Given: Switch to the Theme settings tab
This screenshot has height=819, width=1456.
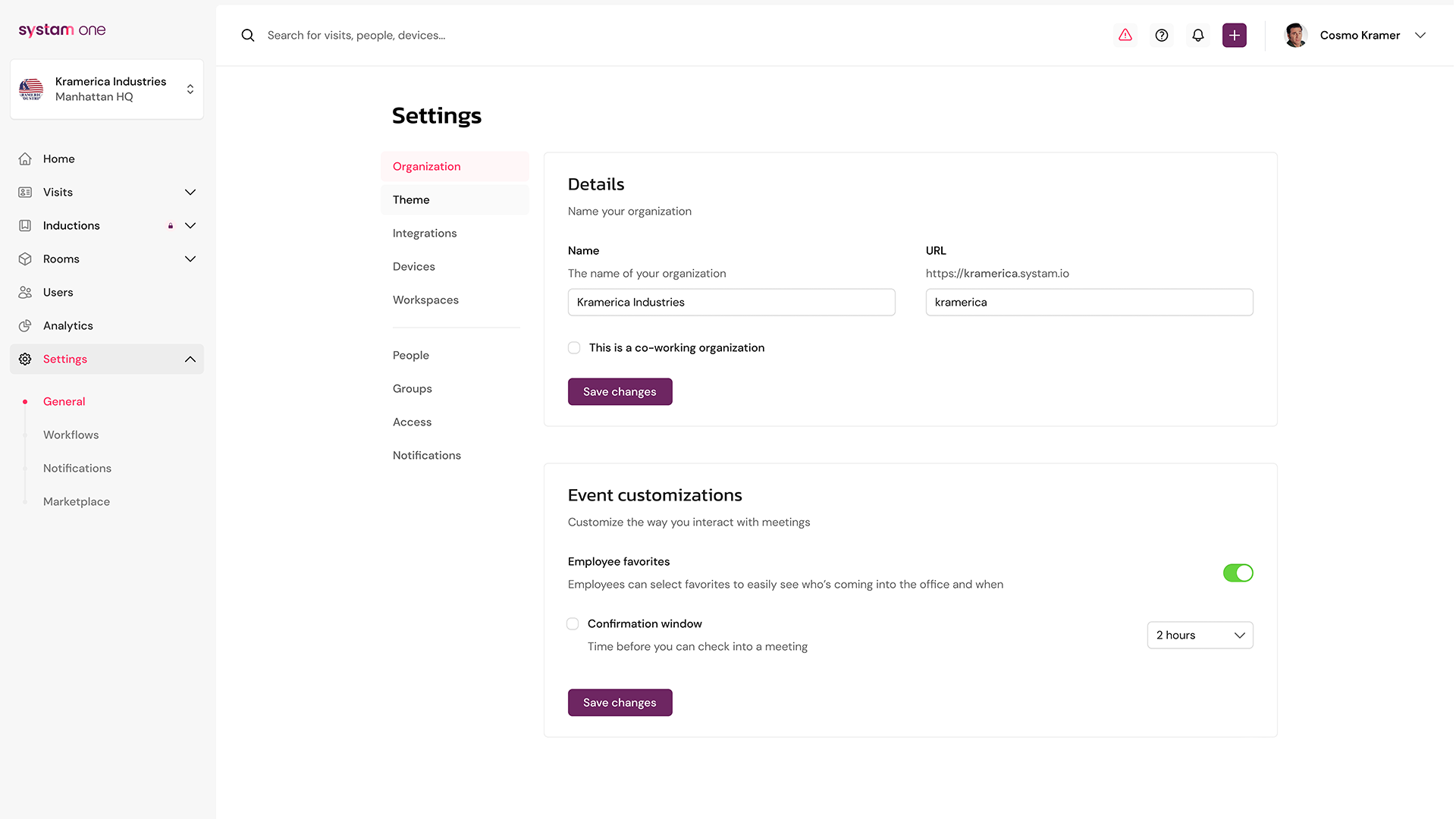Looking at the screenshot, I should point(411,199).
